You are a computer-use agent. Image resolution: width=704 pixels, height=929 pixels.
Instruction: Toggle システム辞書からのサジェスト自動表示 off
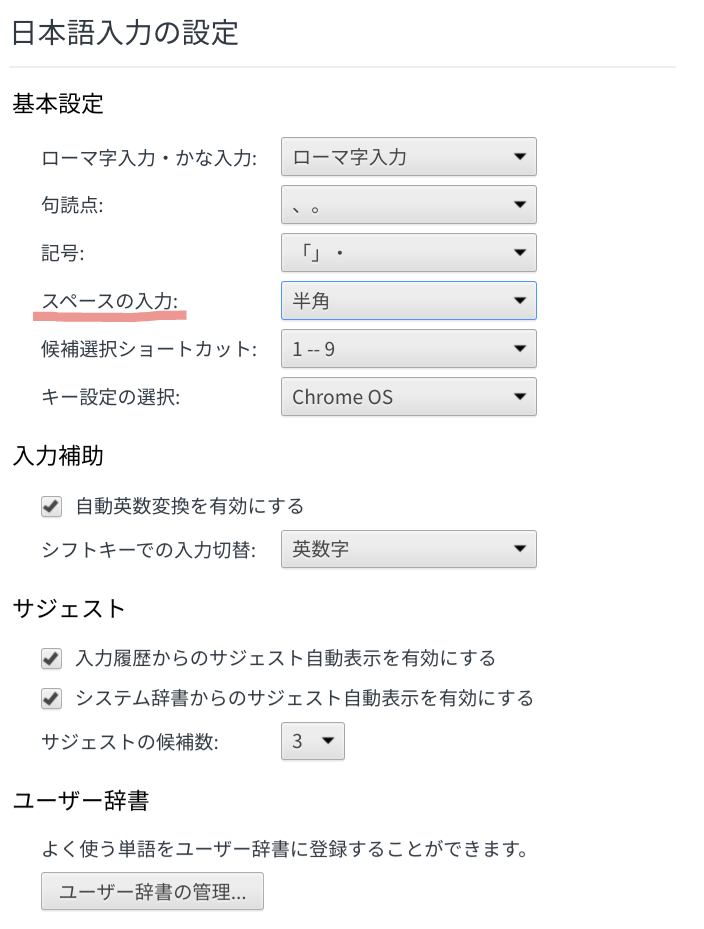50,698
